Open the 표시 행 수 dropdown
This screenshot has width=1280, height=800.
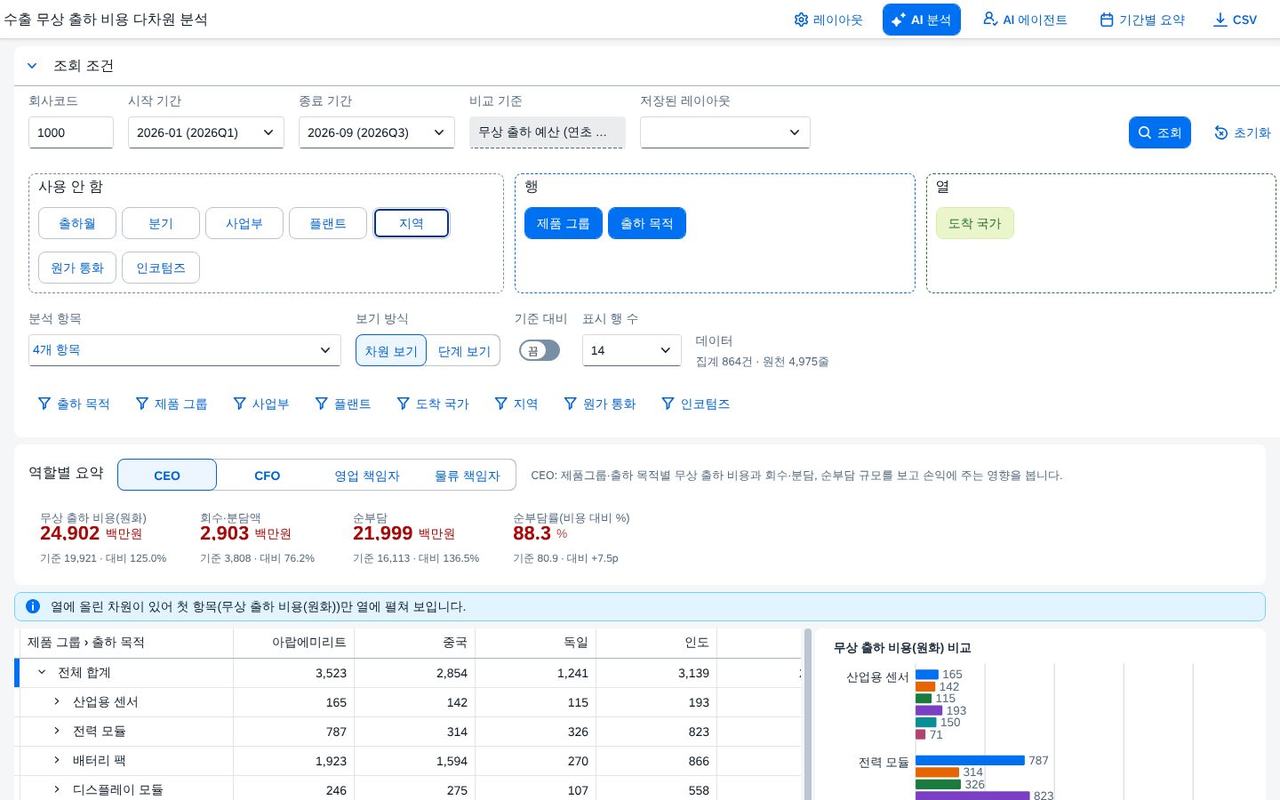tap(632, 350)
